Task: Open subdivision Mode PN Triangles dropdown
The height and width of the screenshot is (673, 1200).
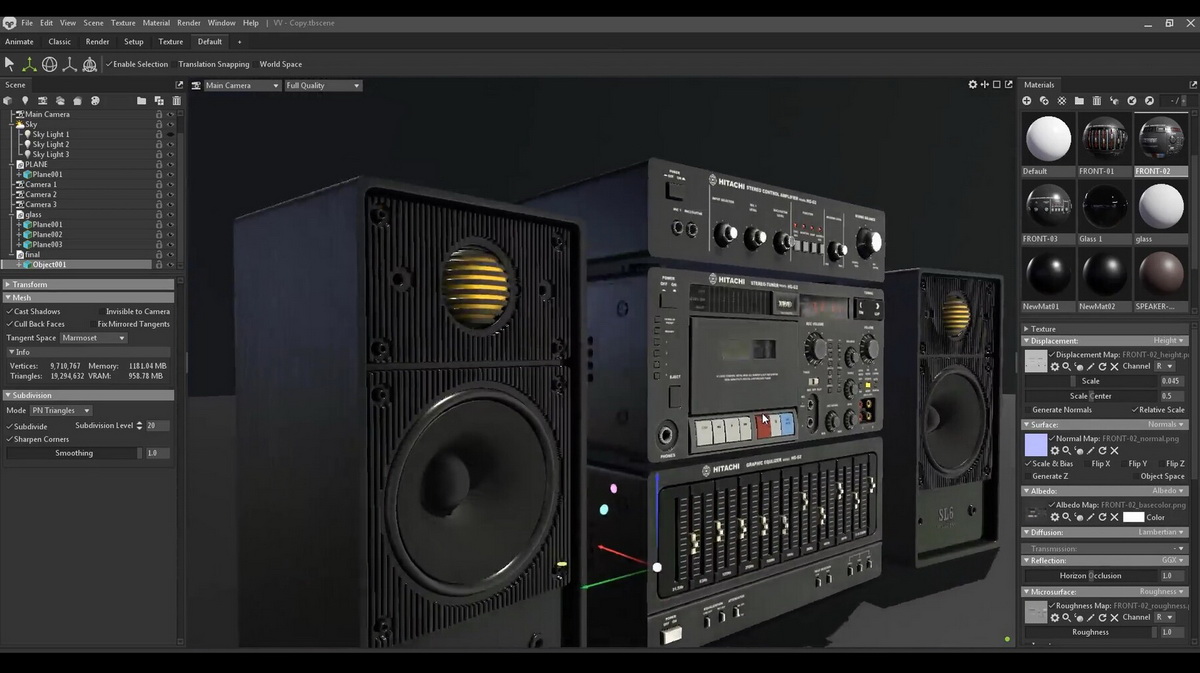Action: [61, 410]
